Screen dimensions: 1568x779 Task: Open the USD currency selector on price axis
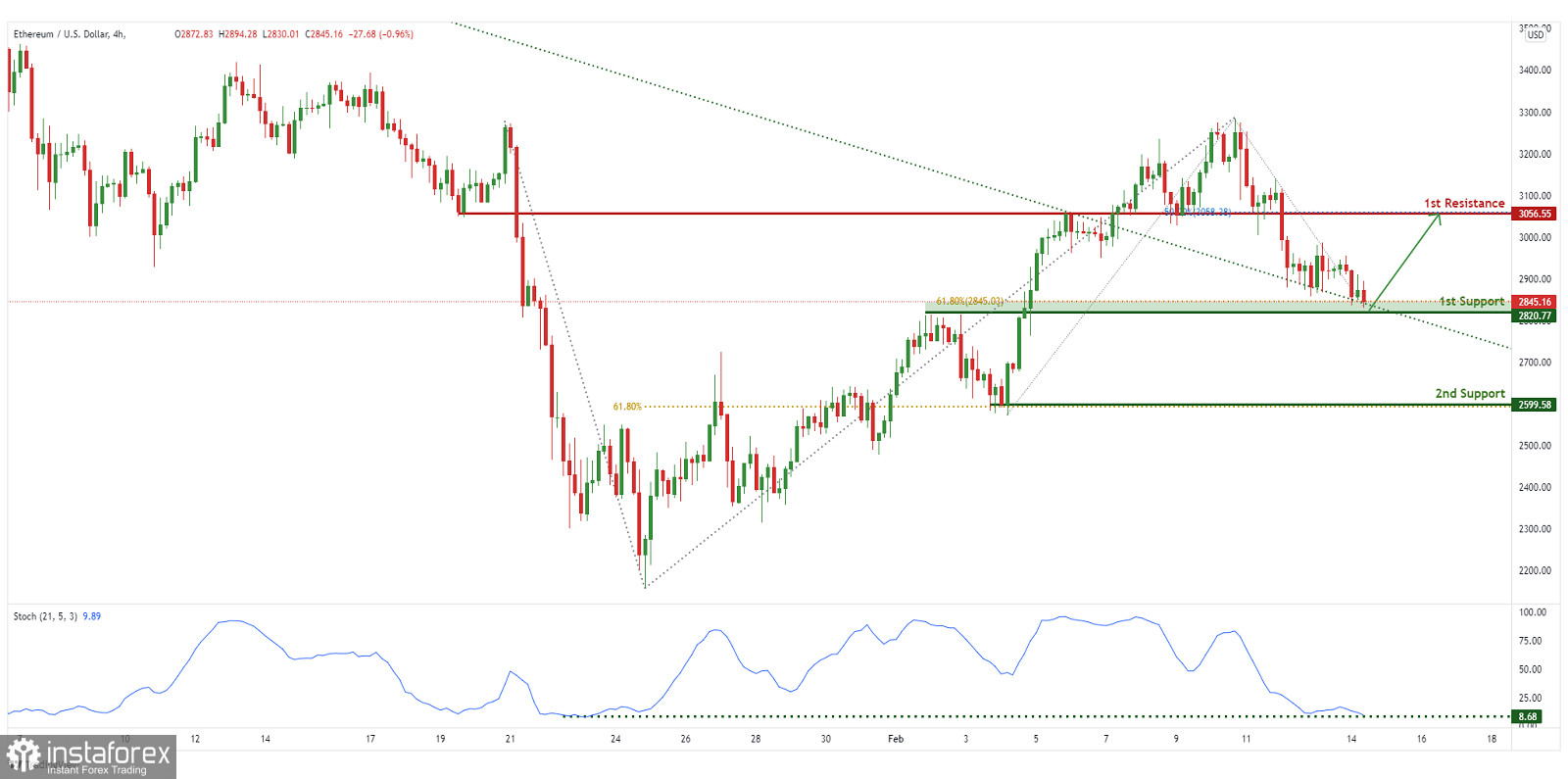[x=1536, y=34]
